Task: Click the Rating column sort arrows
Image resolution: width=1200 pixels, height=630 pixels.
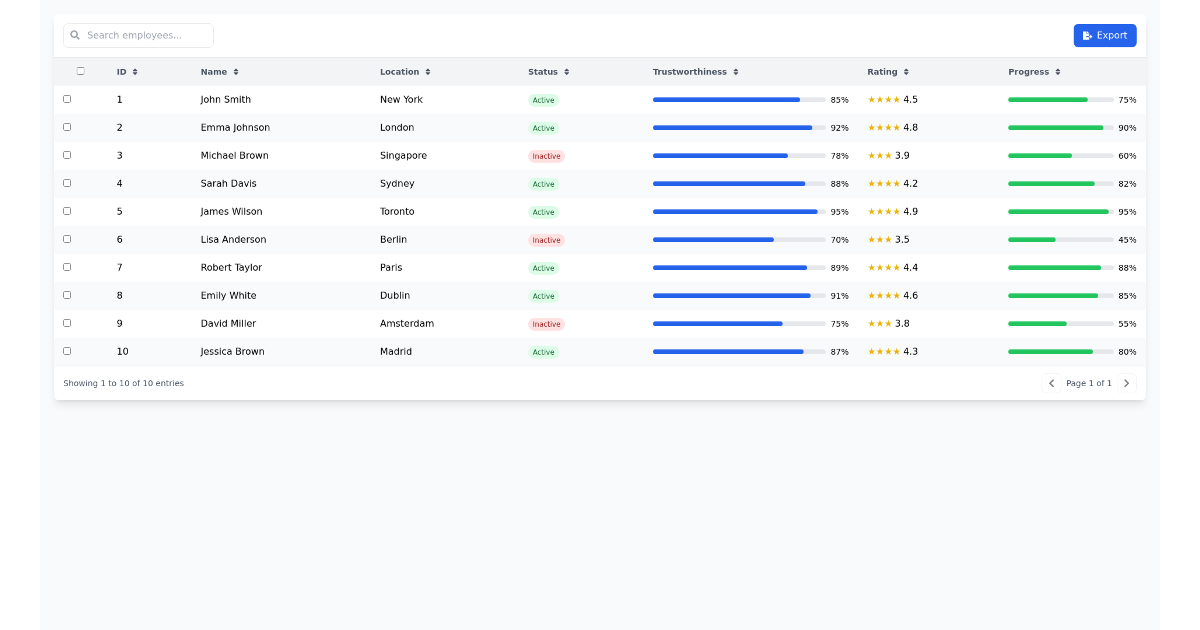Action: click(906, 72)
